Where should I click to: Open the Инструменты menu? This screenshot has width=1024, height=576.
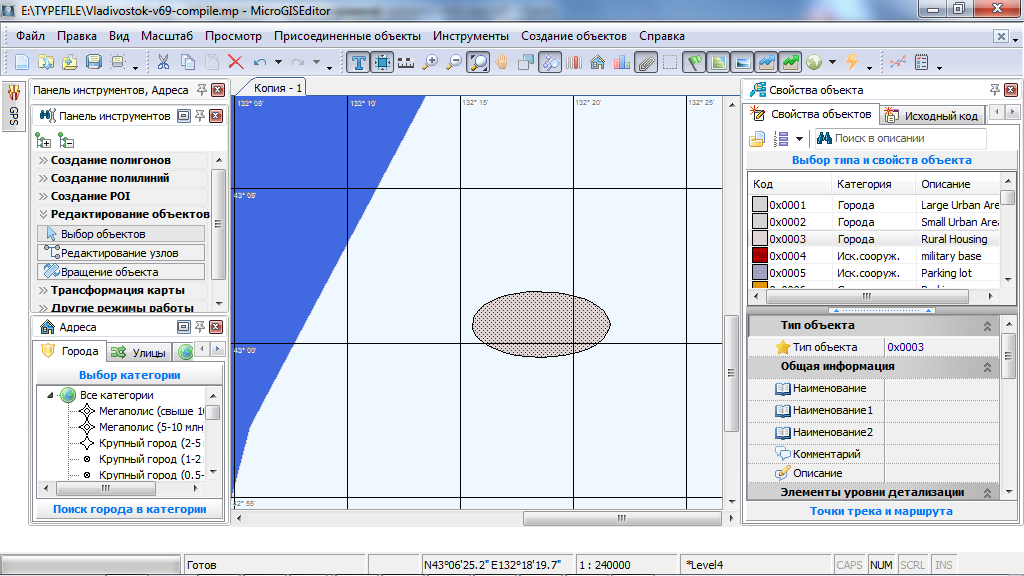click(x=471, y=36)
